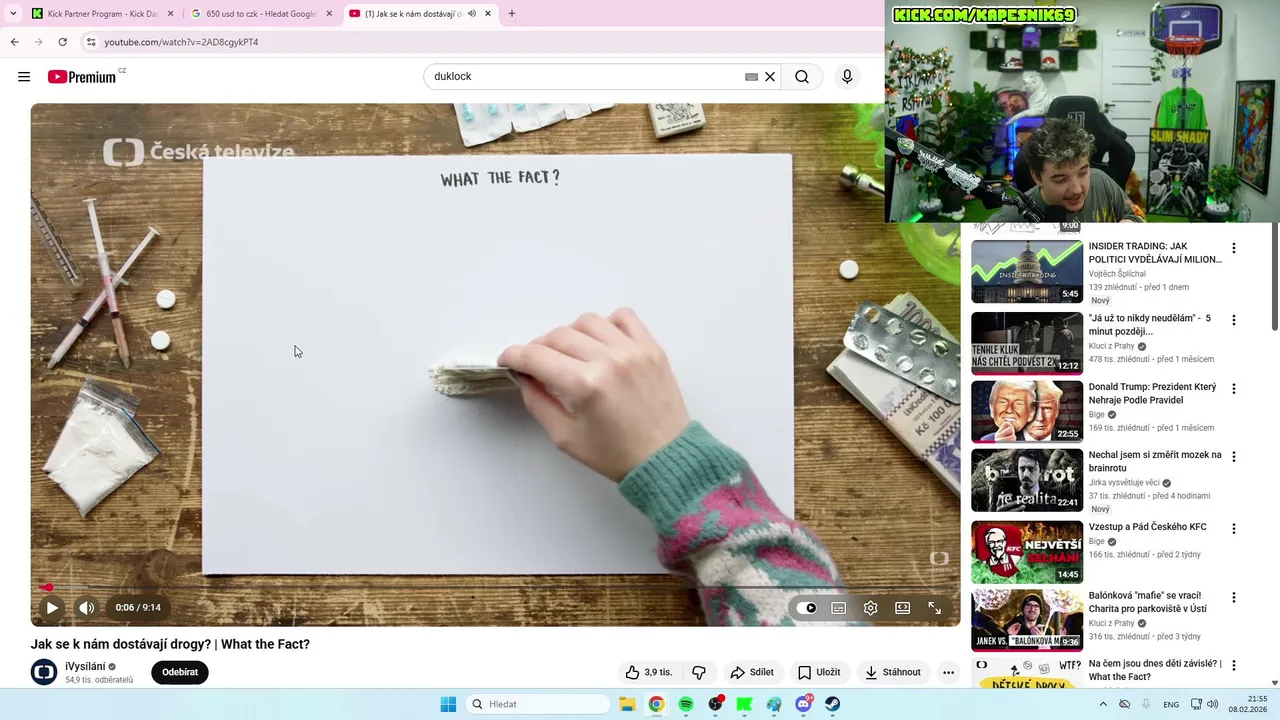Open Spotify from the taskbar
This screenshot has height=720, width=1280.
pos(686,704)
